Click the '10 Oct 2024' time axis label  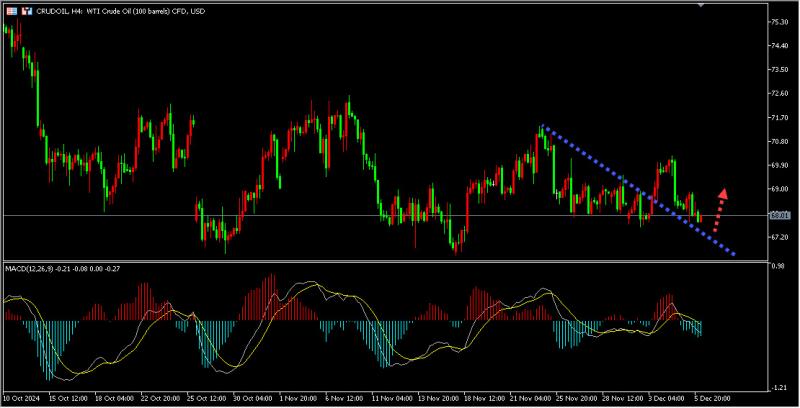pyautogui.click(x=21, y=398)
